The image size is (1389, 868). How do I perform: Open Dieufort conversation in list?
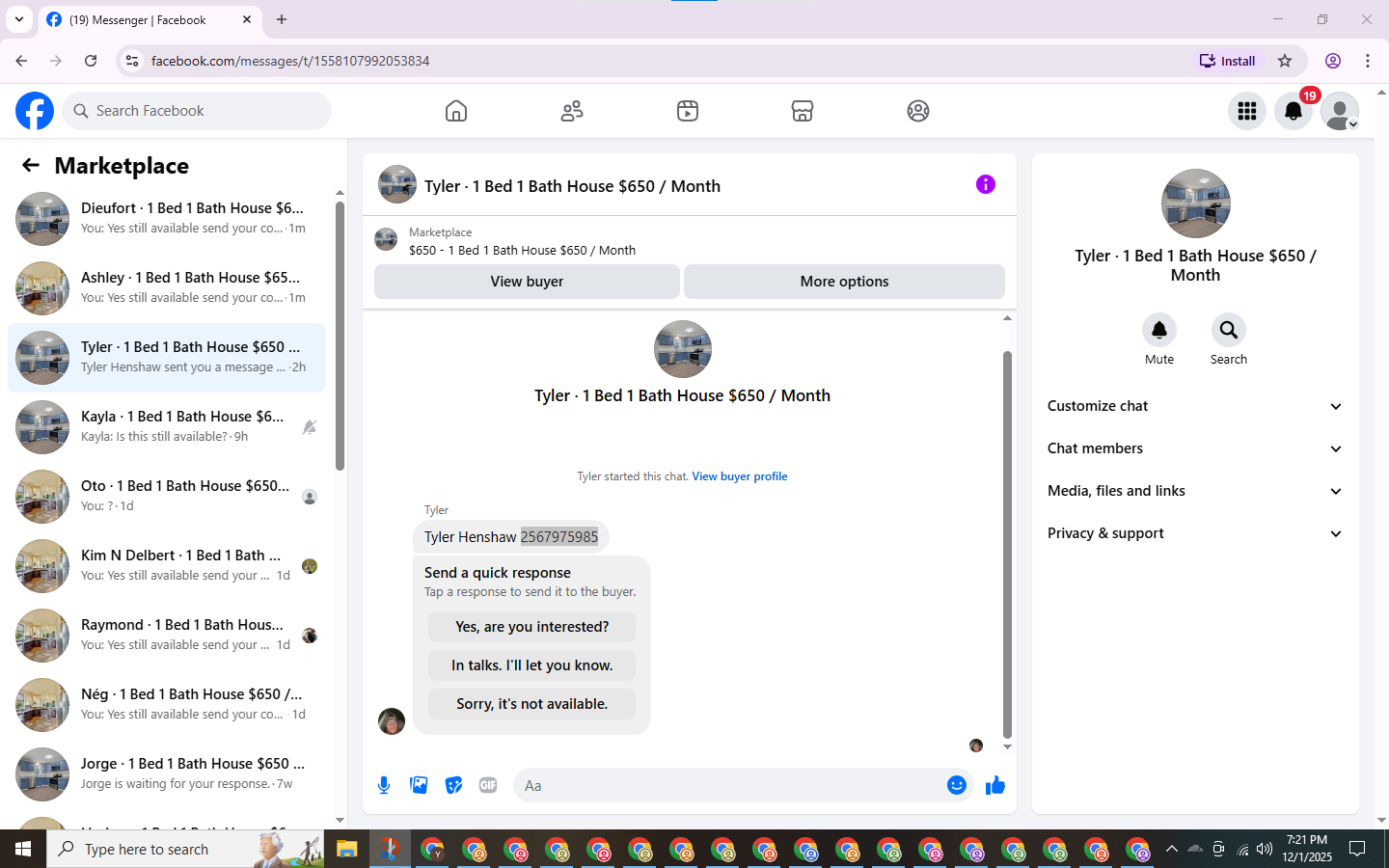(x=166, y=219)
